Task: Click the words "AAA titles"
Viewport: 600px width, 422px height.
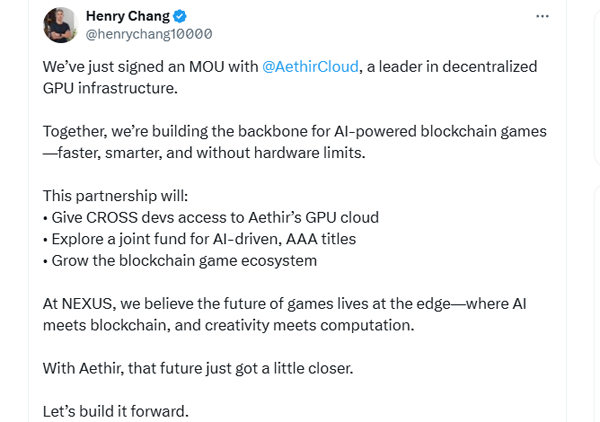Action: click(319, 239)
